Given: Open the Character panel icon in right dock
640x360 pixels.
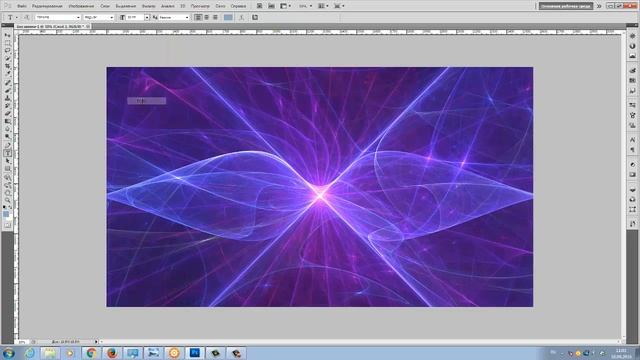Looking at the screenshot, I should point(632,140).
